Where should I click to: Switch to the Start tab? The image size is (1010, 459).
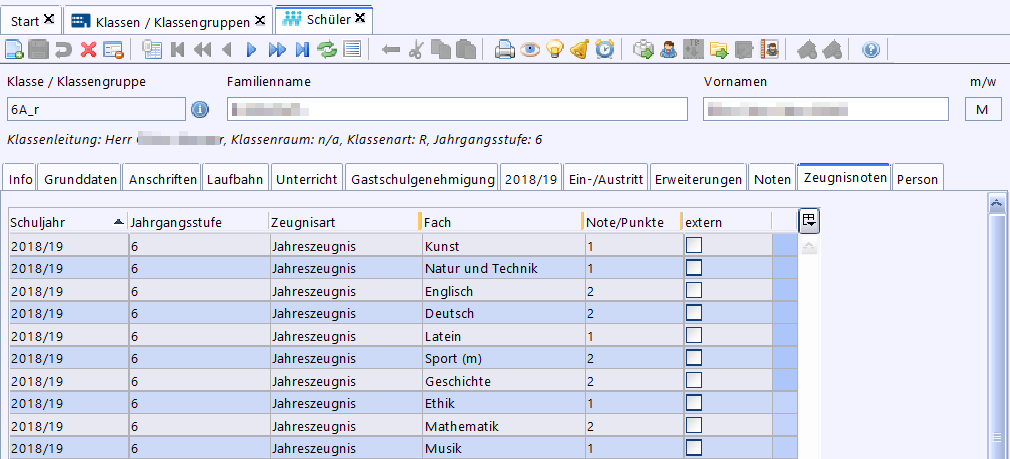point(32,21)
